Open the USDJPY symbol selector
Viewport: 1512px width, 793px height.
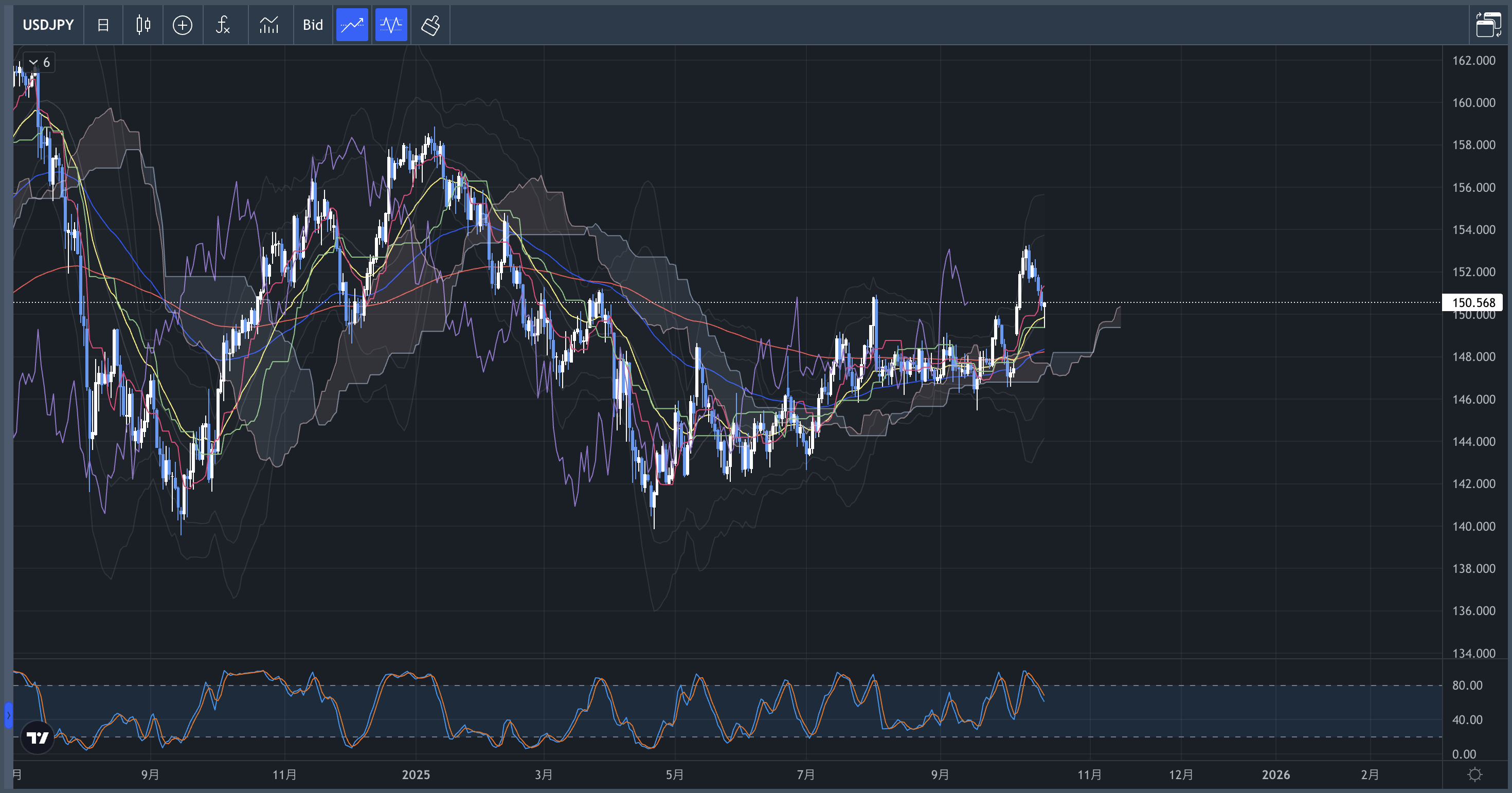48,25
